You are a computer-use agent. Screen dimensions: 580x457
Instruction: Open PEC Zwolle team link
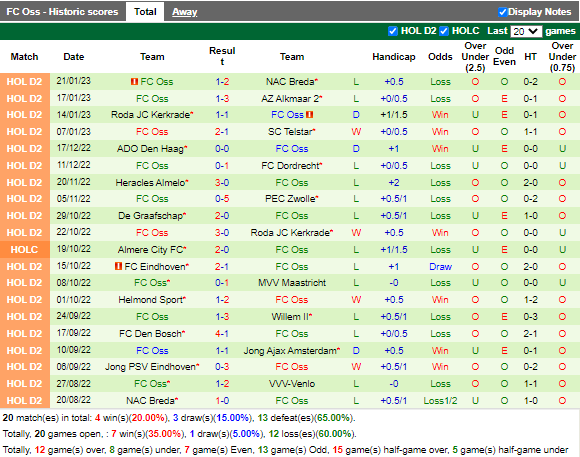(290, 199)
